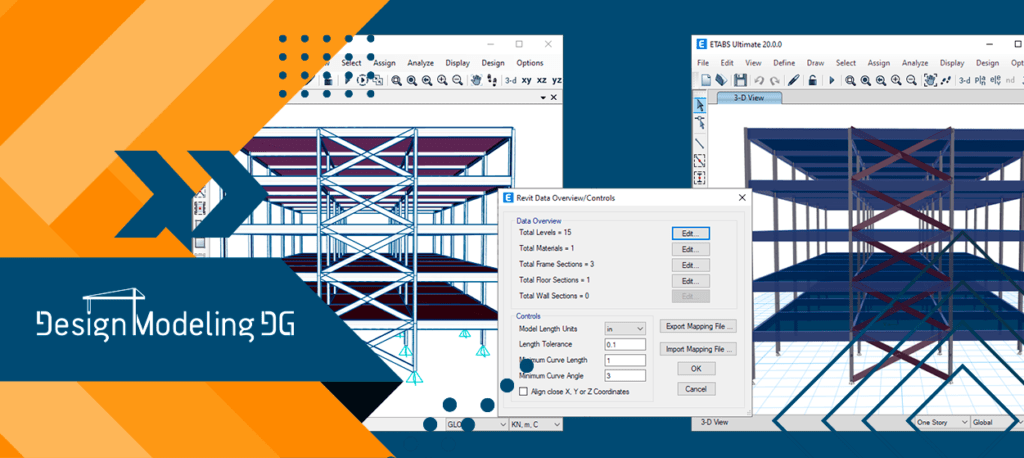Click previous zoom icon in left window toolbar
1024x458 pixels.
click(x=427, y=80)
